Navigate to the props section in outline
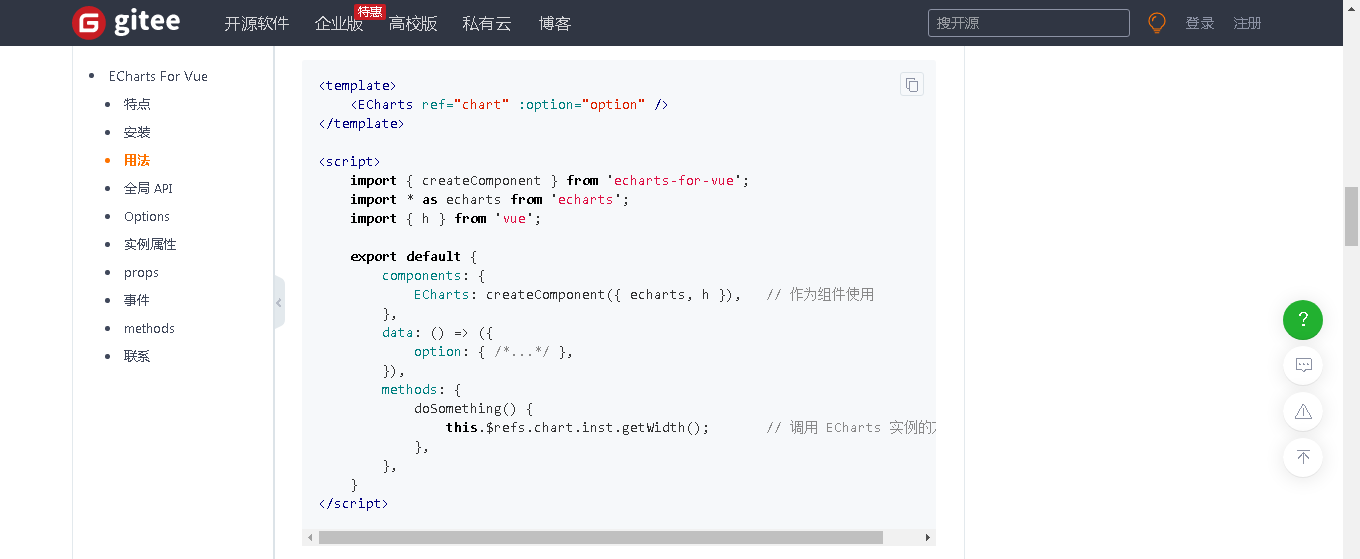The height and width of the screenshot is (559, 1360). click(x=141, y=272)
